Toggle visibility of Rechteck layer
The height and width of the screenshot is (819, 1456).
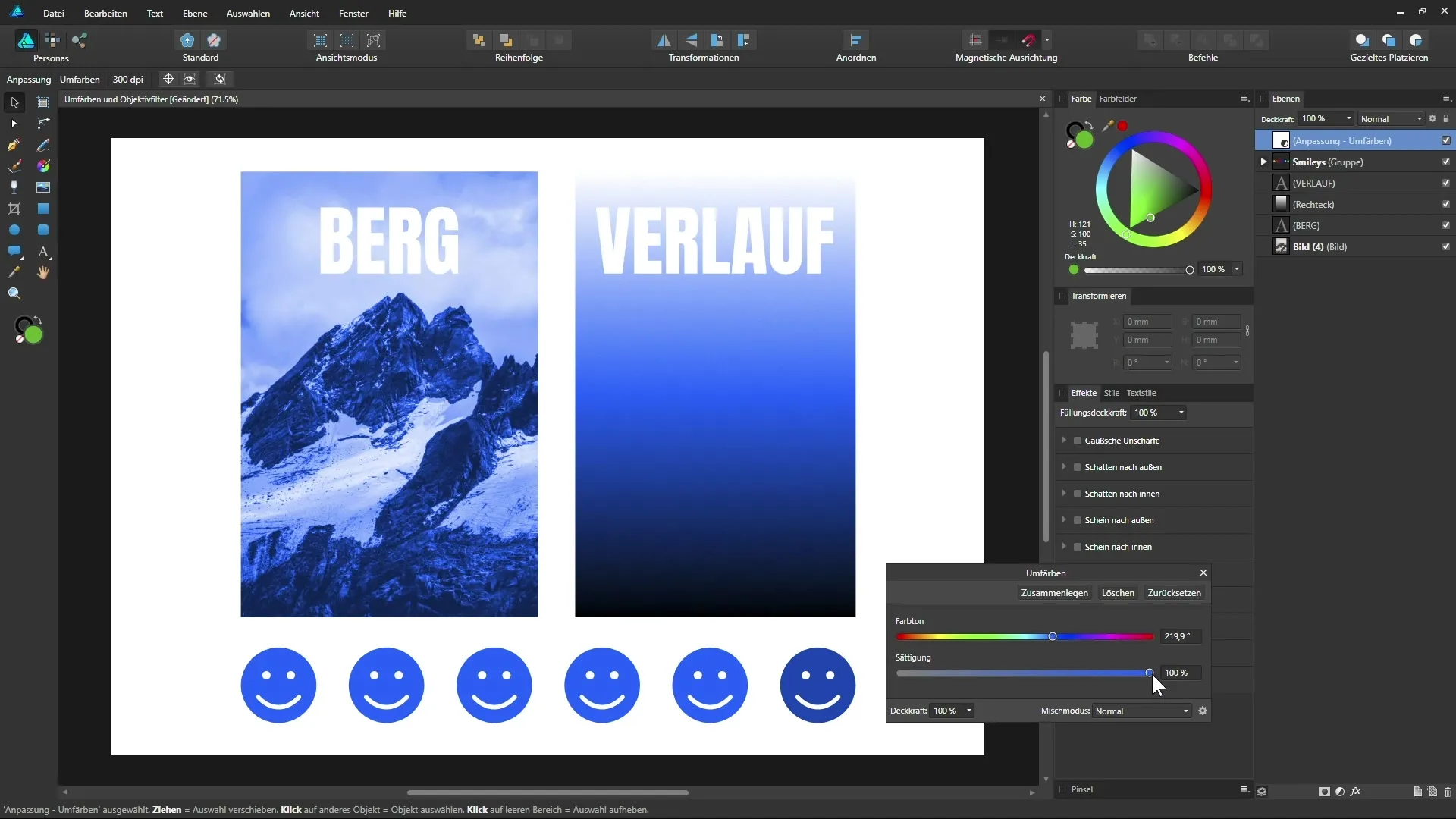click(x=1445, y=205)
